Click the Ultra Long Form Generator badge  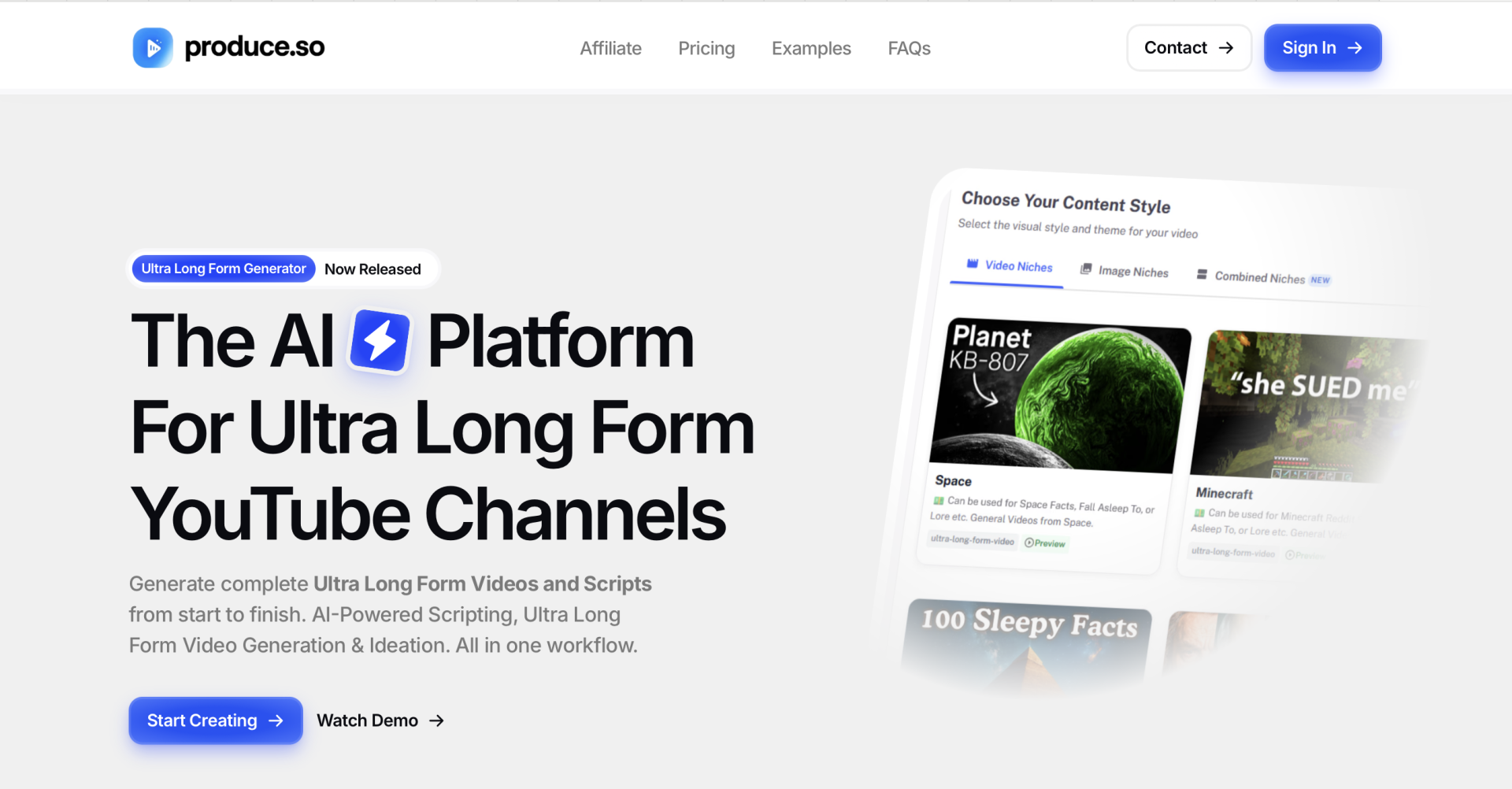click(x=224, y=269)
